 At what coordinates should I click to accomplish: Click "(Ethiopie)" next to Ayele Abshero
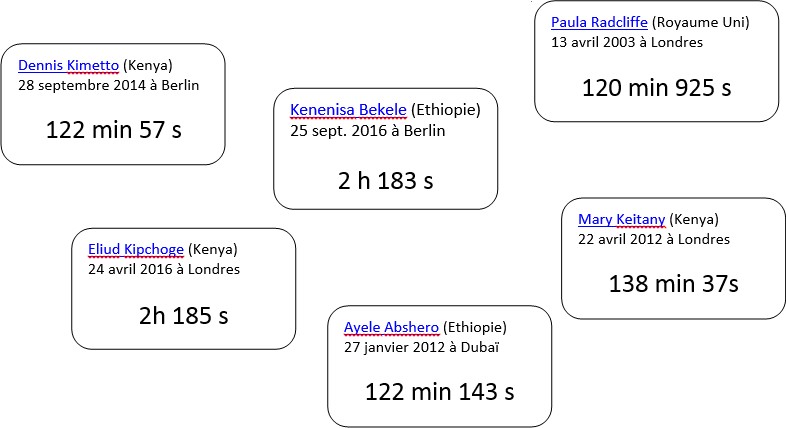pyautogui.click(x=474, y=327)
